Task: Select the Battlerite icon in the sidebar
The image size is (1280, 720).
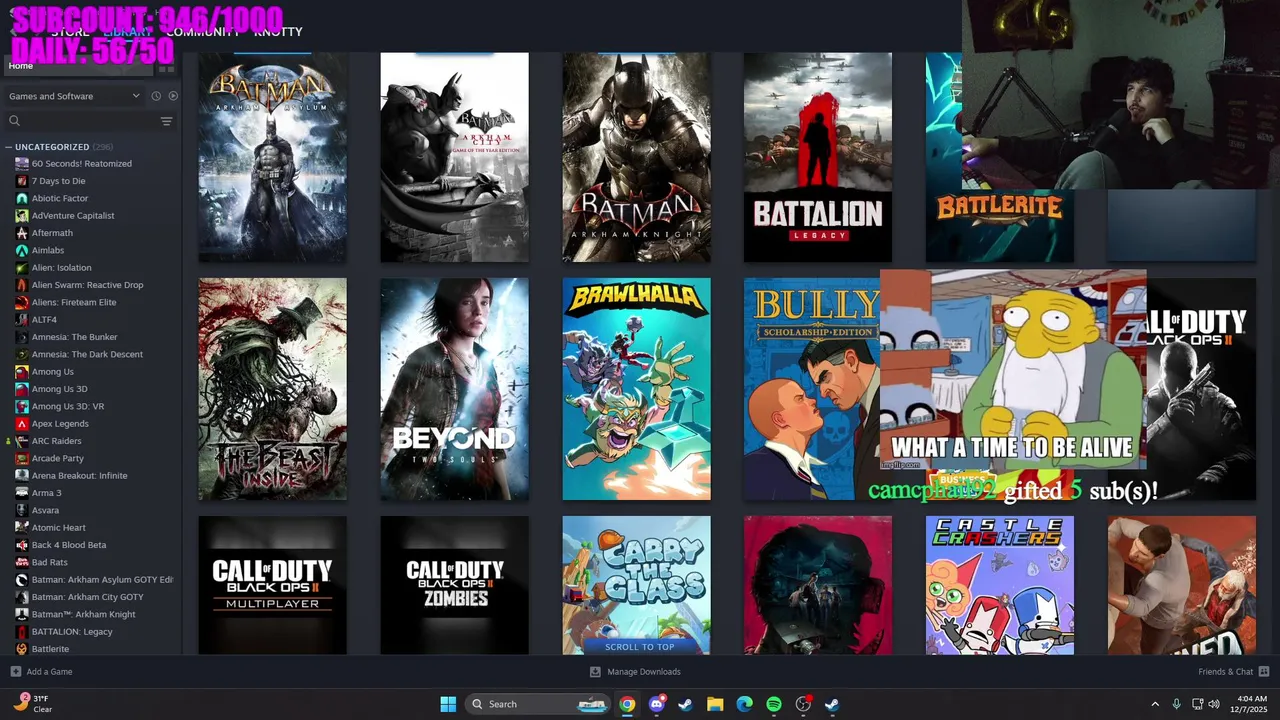Action: [22, 649]
